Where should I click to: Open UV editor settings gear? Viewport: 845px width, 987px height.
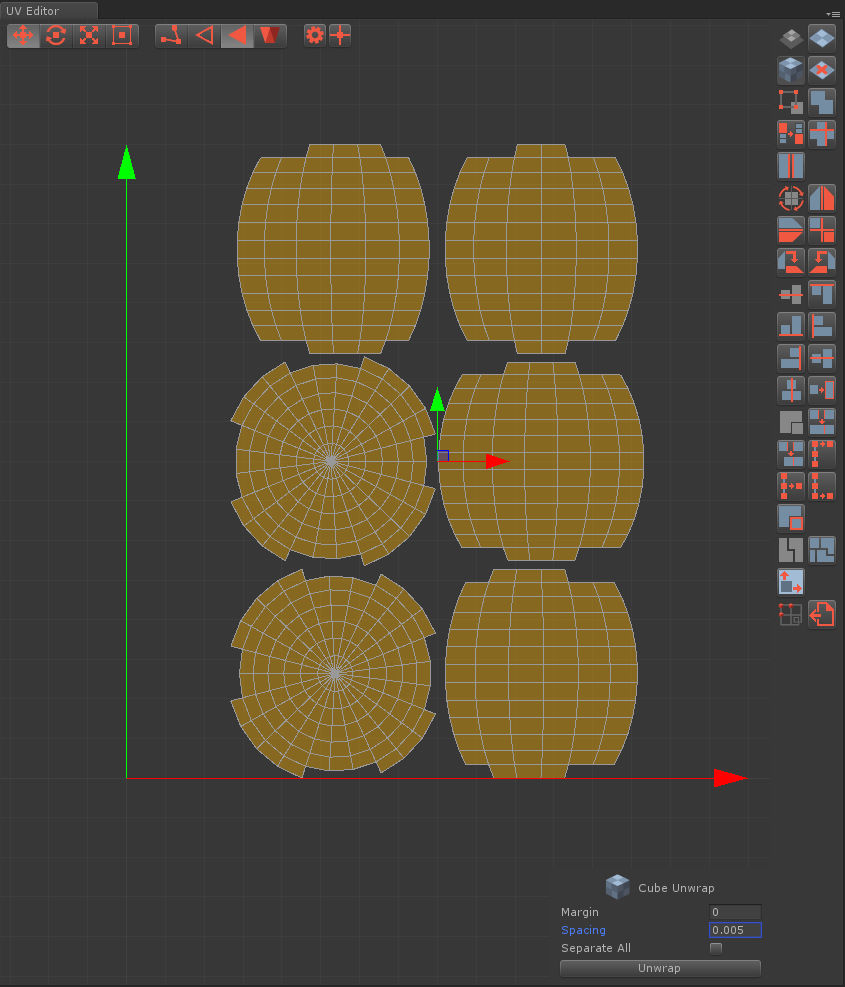point(314,35)
